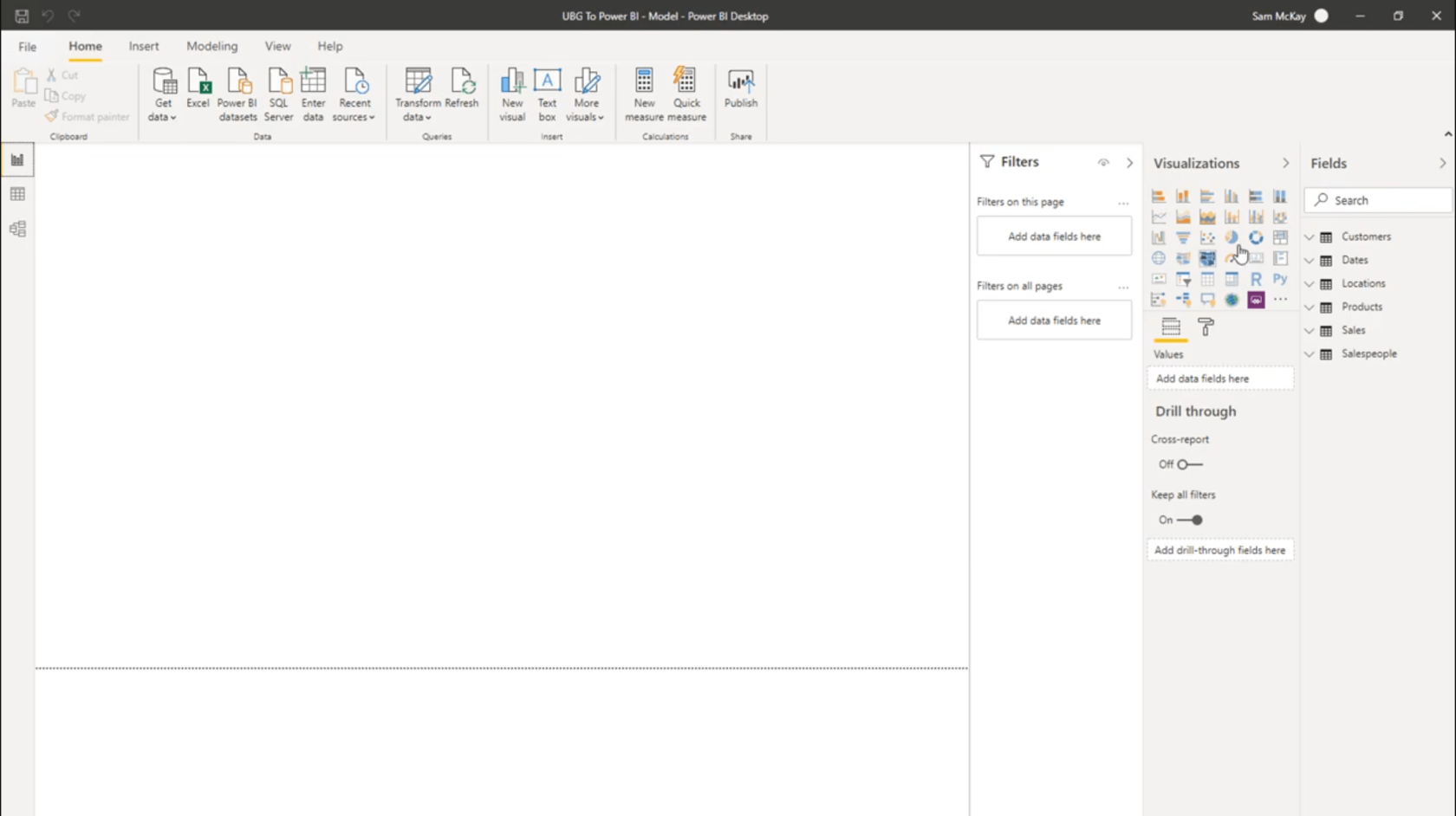
Task: Open the Get data dropdown
Action: click(162, 94)
